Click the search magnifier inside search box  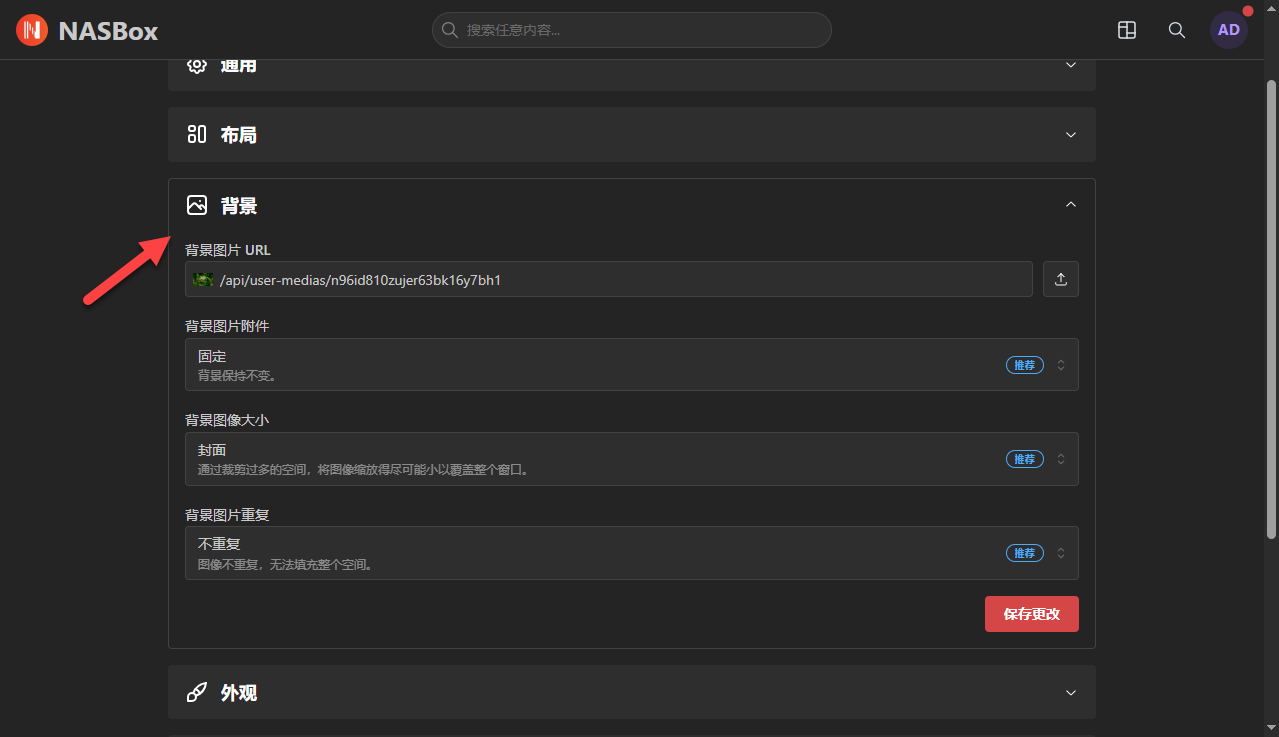tap(450, 30)
